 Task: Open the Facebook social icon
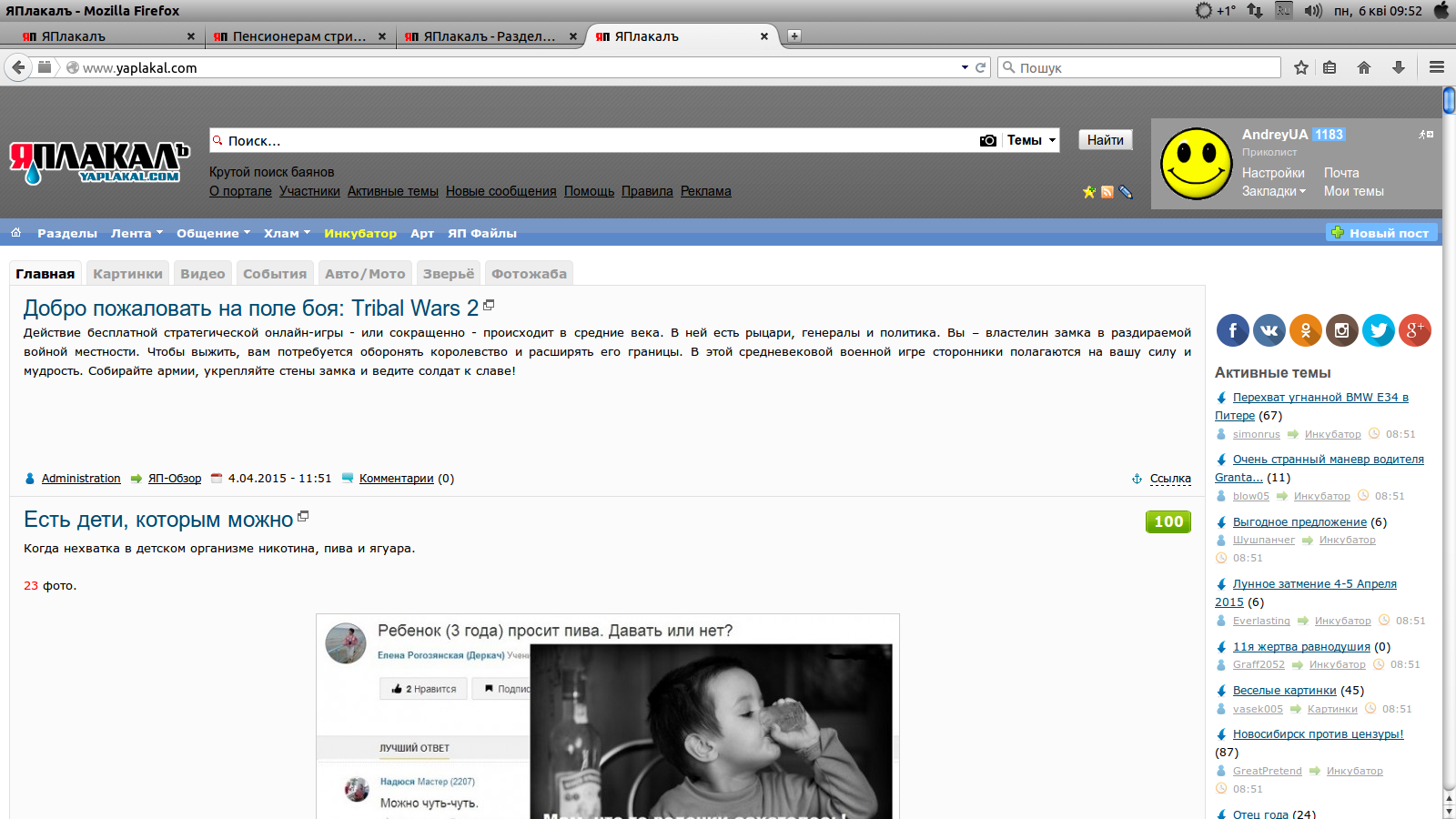pyautogui.click(x=1233, y=330)
